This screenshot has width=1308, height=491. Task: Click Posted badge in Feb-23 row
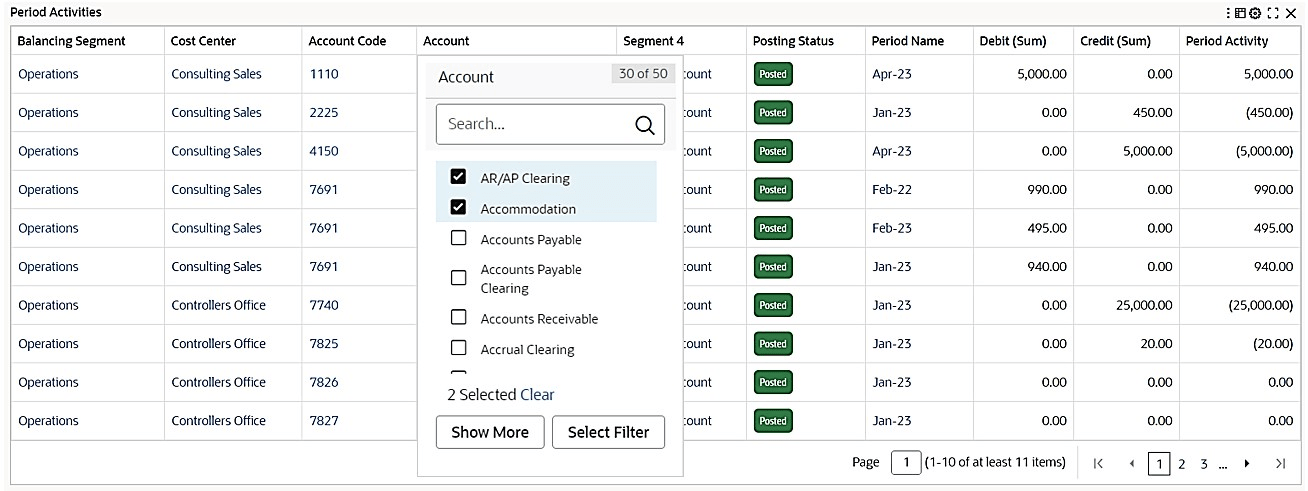(773, 228)
